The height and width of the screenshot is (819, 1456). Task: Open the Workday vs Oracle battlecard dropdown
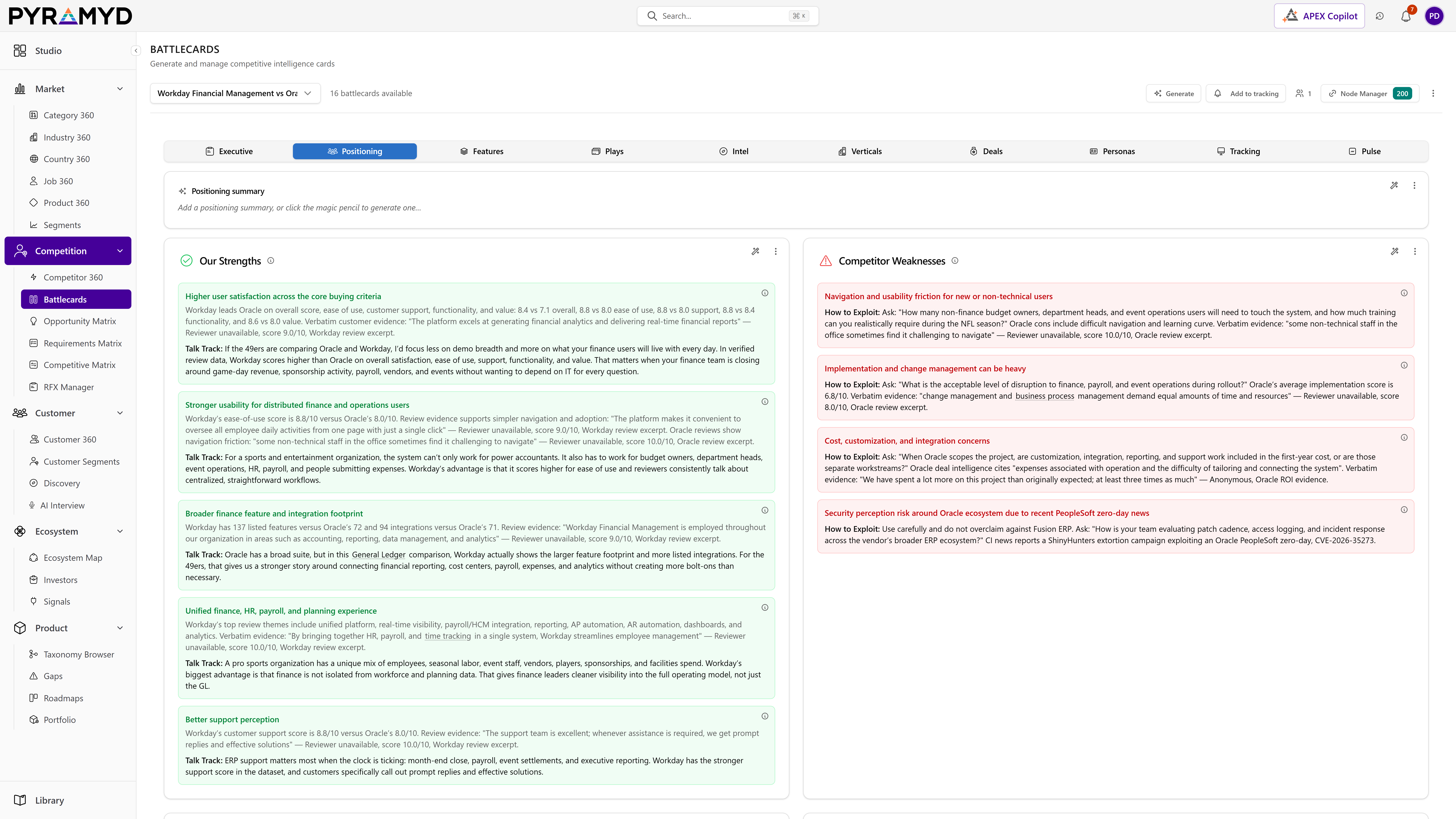235,93
